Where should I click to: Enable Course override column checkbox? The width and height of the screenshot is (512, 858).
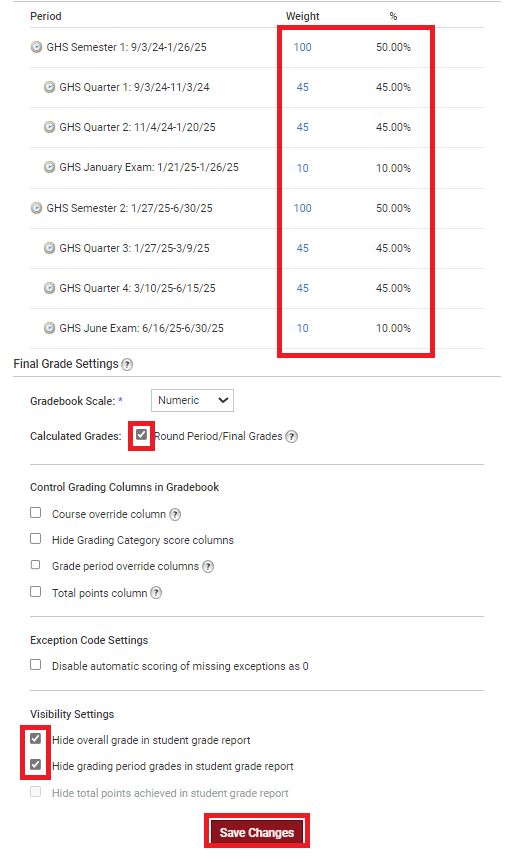click(36, 513)
